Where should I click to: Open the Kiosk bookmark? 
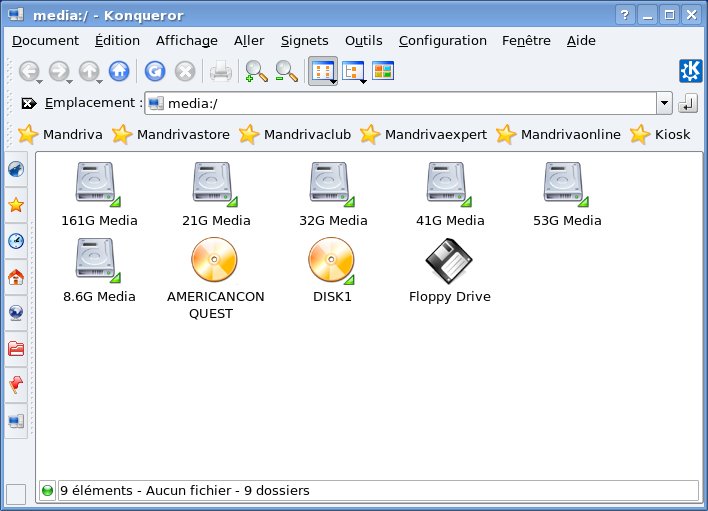[x=660, y=135]
